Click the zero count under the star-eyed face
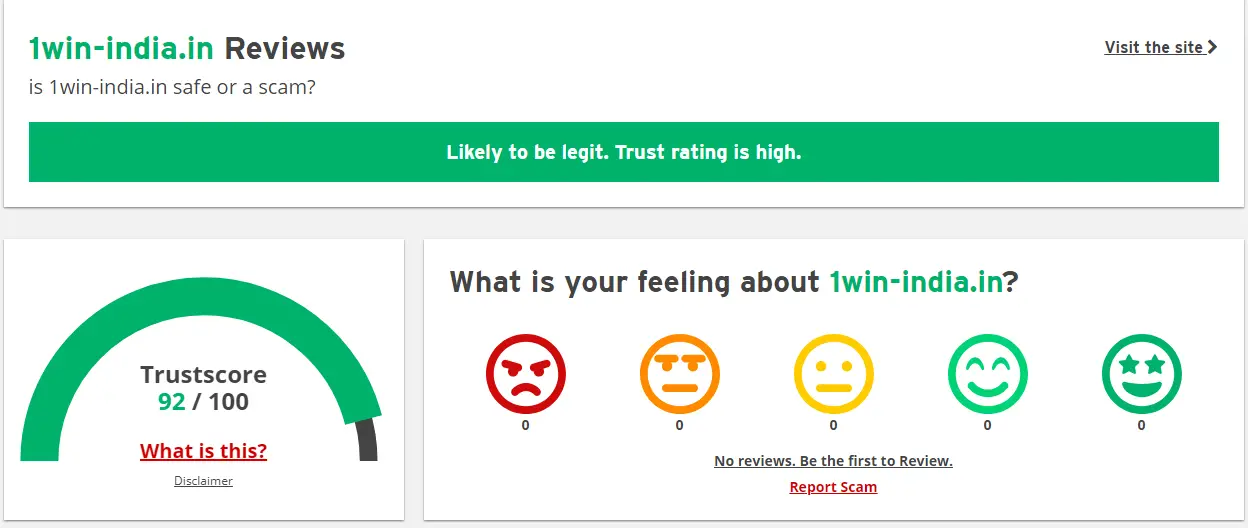This screenshot has width=1248, height=528. click(1141, 425)
